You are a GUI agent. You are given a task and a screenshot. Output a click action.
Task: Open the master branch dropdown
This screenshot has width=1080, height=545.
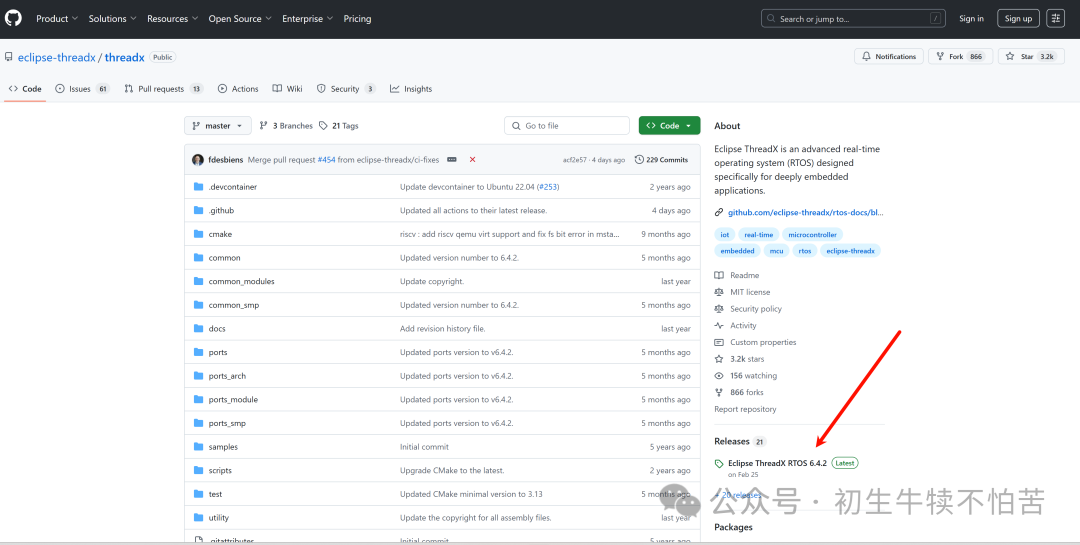218,125
